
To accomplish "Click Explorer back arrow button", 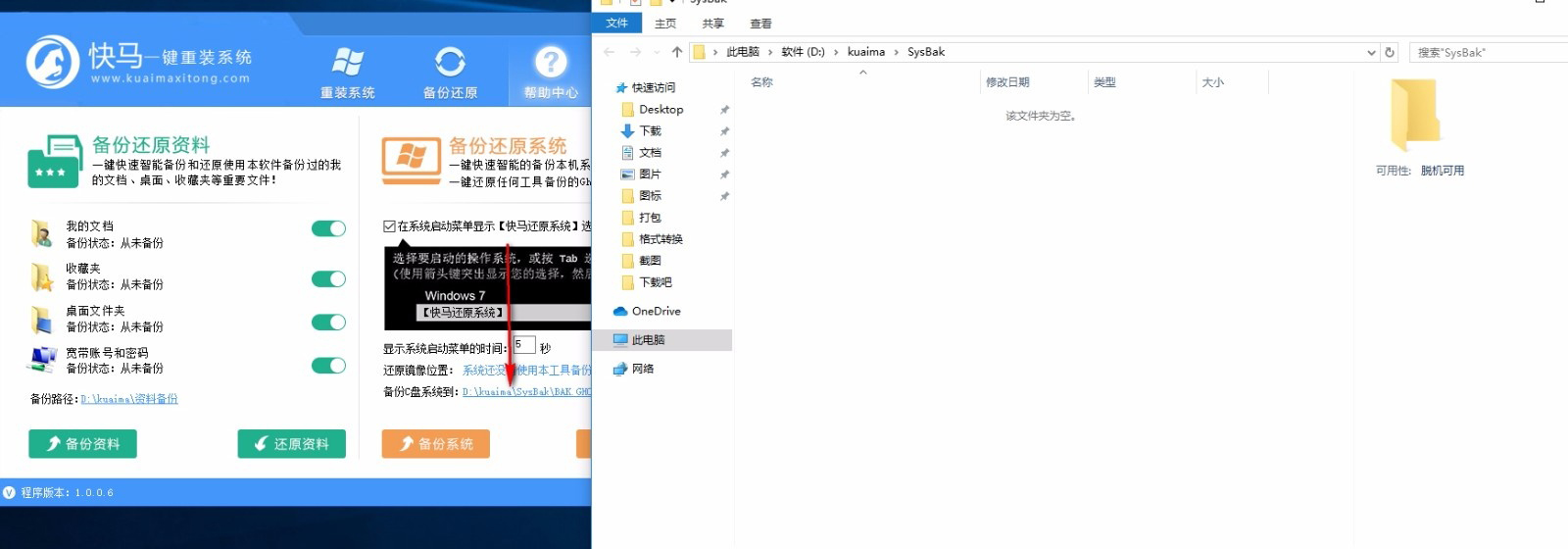I will click(610, 52).
